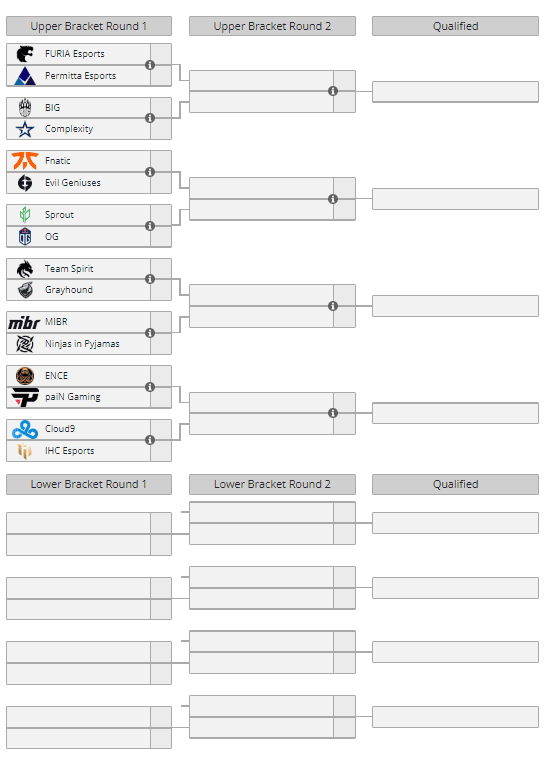Open match info for Cloud9 vs IHC Esports
Screen dimensions: 551x759
(150, 440)
